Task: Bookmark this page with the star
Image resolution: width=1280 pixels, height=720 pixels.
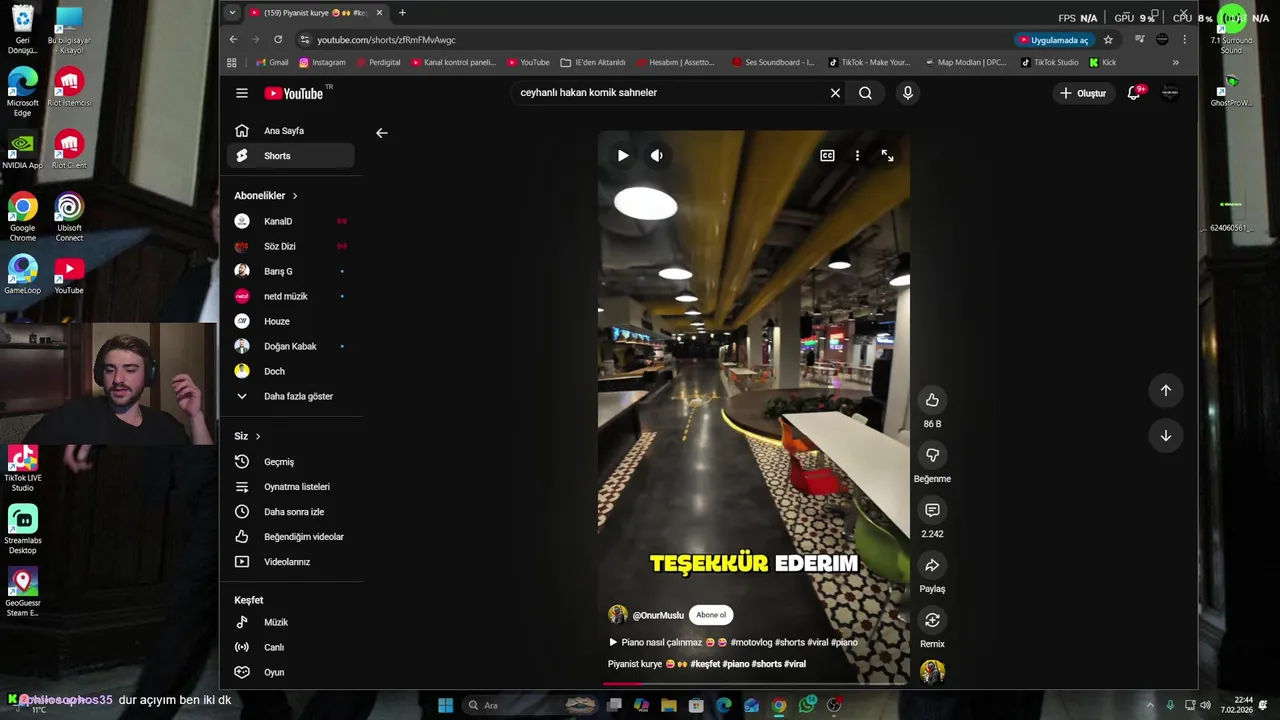Action: 1108,40
